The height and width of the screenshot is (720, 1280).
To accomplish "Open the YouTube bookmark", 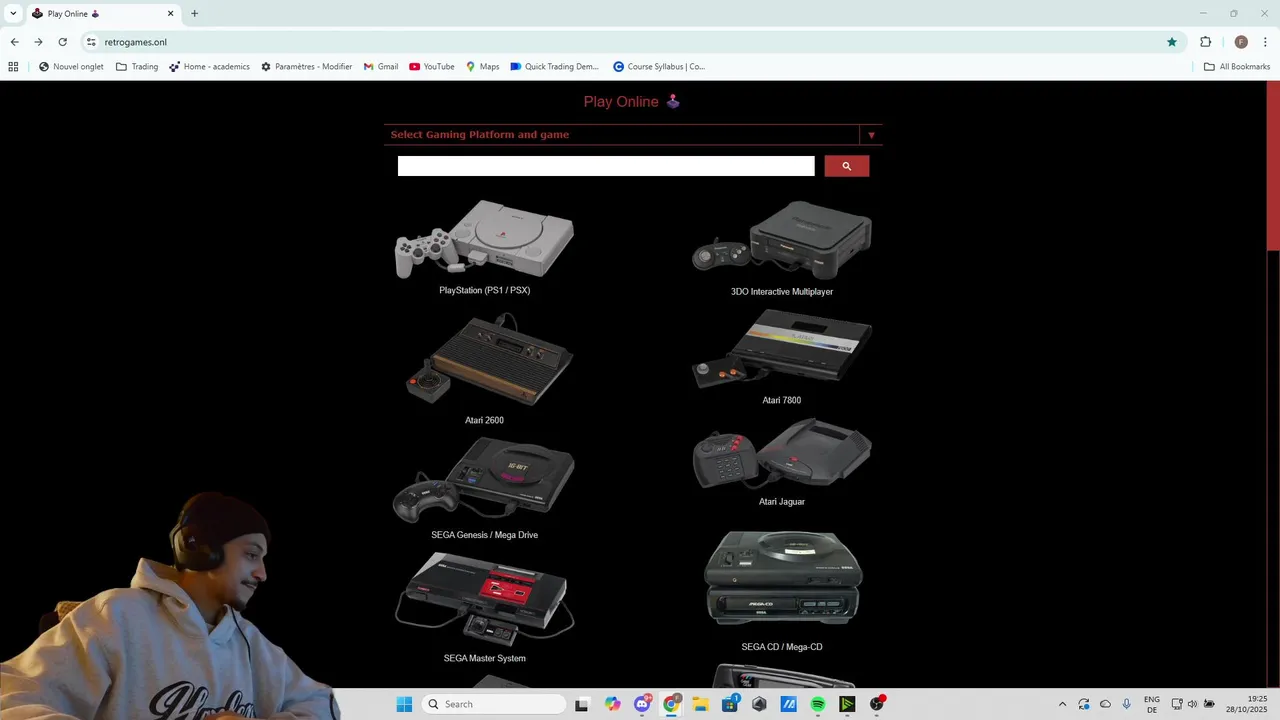I will 431,67.
